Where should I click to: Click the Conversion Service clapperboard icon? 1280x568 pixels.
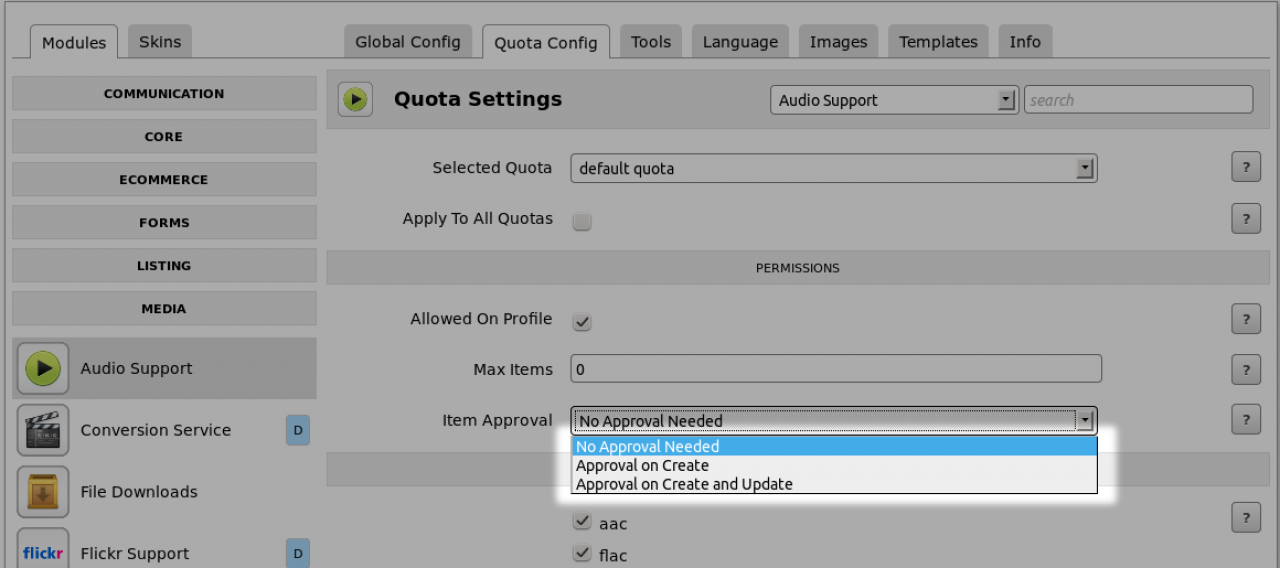[43, 430]
